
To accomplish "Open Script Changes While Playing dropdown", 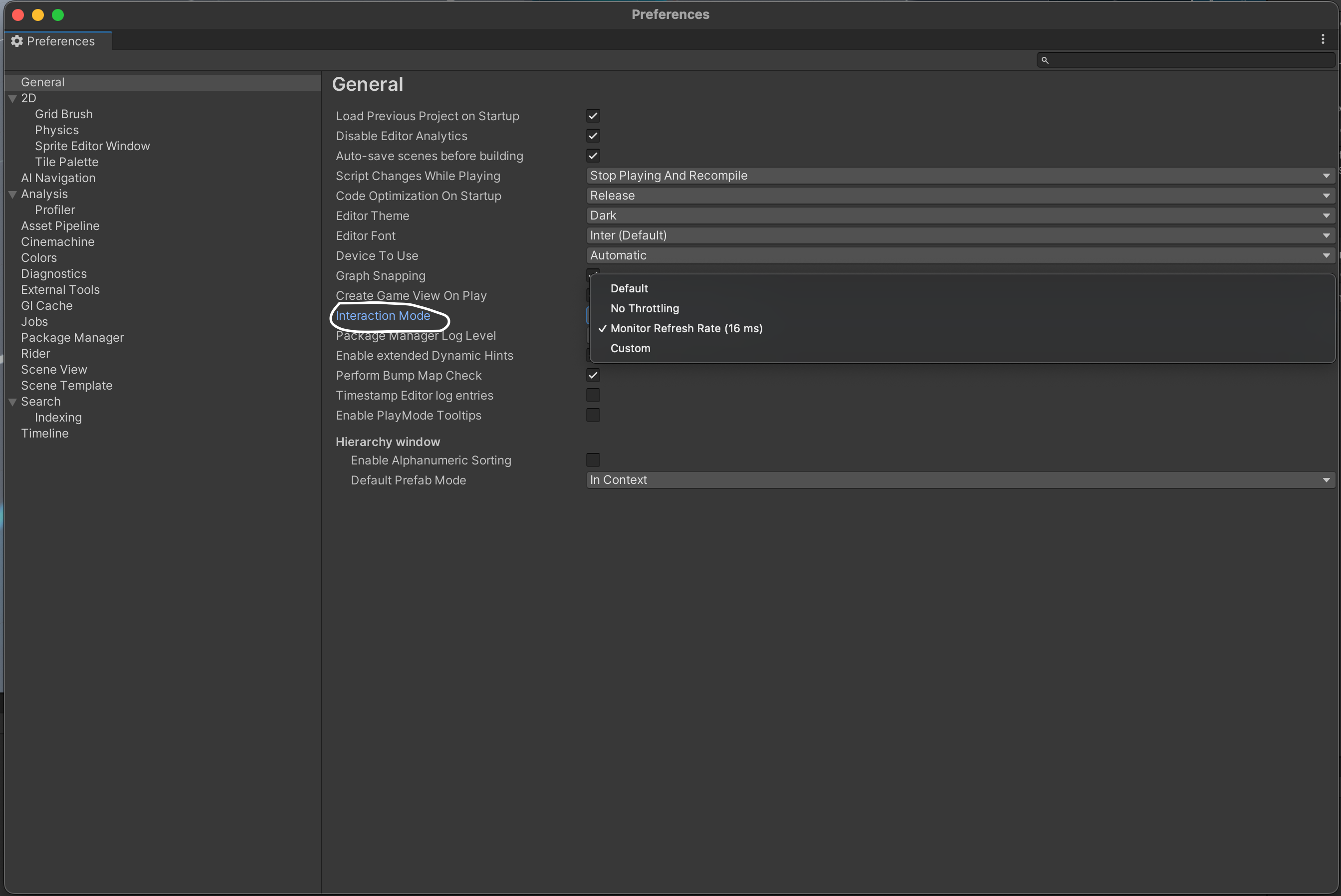I will [x=960, y=176].
